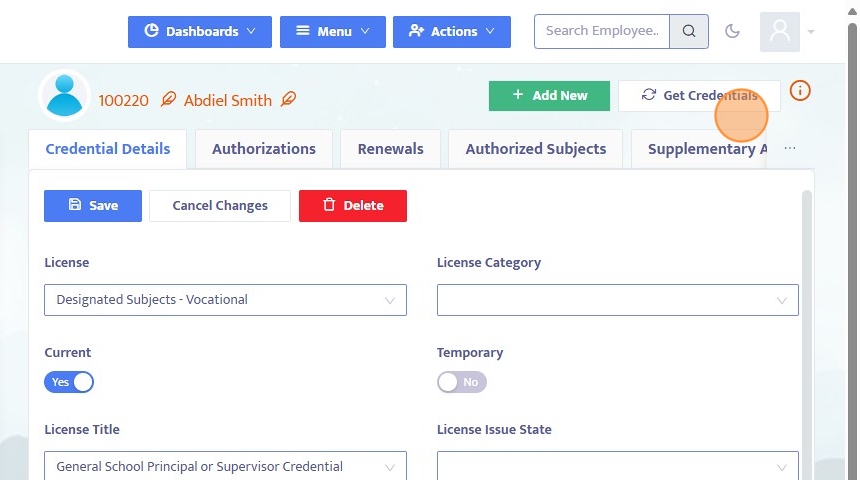Viewport: 860px width, 480px height.
Task: Enable the Temporary toggle
Action: coord(461,382)
